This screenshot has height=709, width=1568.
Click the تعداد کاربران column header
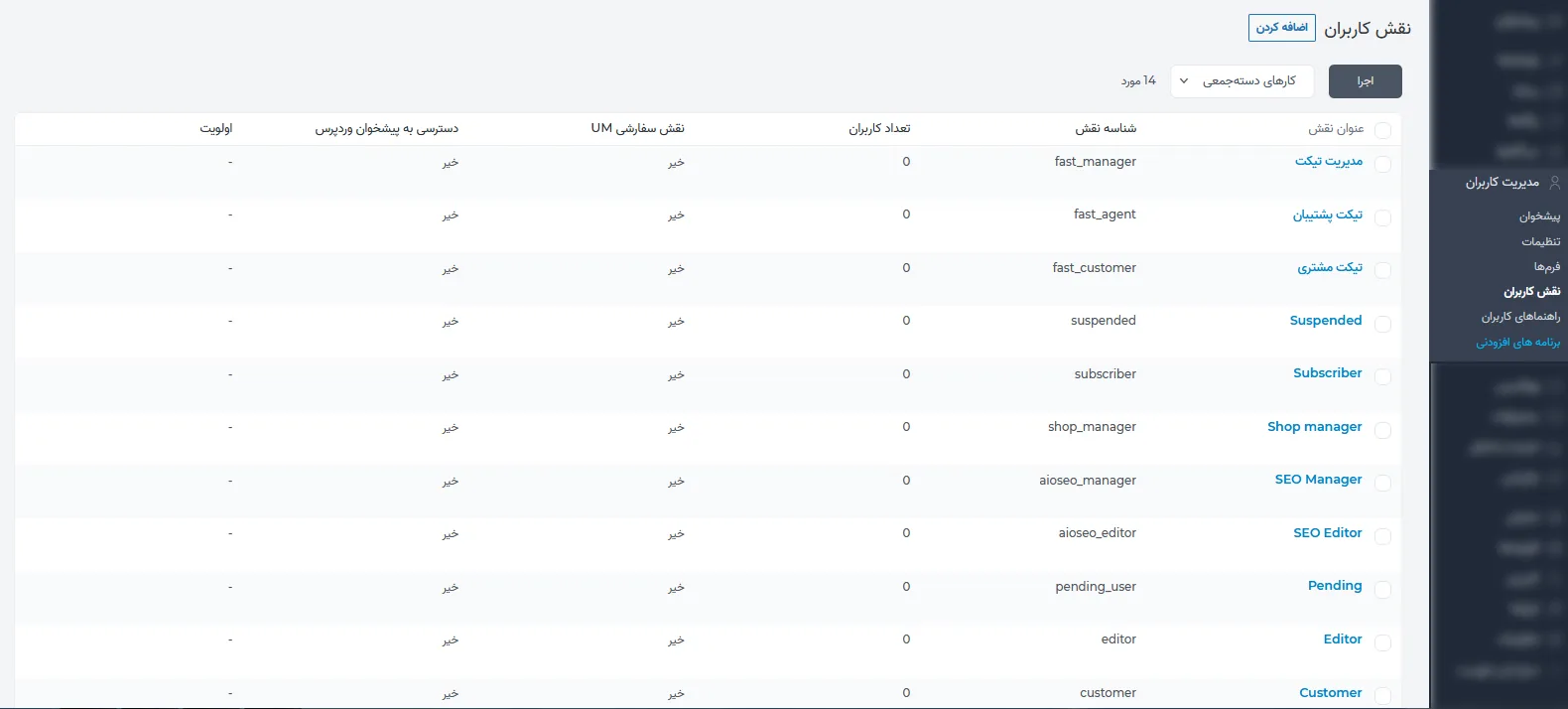879,129
